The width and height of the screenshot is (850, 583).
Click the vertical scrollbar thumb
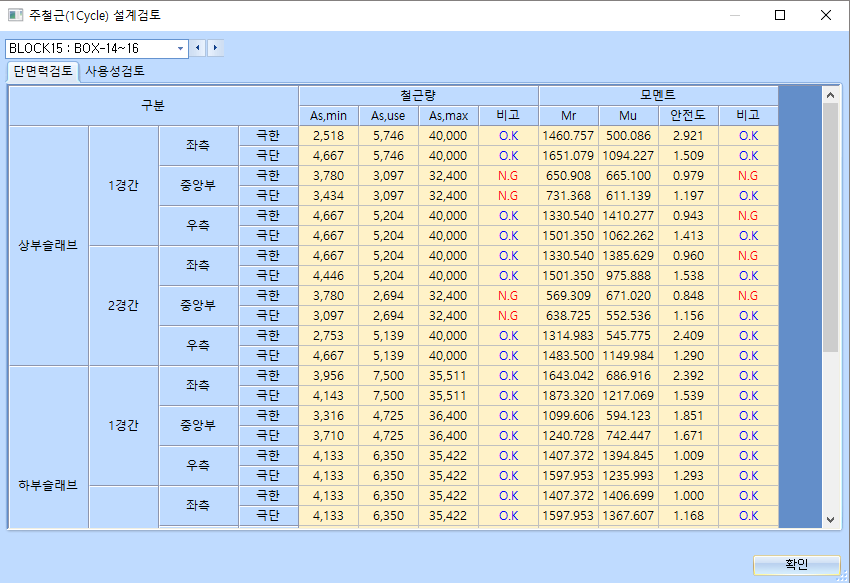[830, 228]
